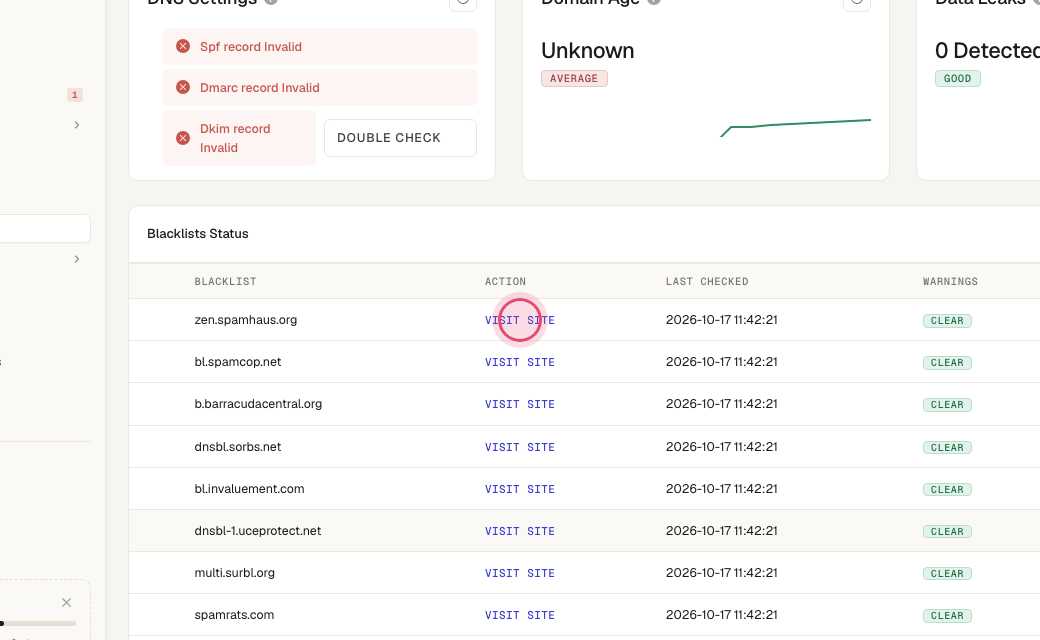Click the Unknown domain age value
The image size is (1040, 640).
point(588,50)
